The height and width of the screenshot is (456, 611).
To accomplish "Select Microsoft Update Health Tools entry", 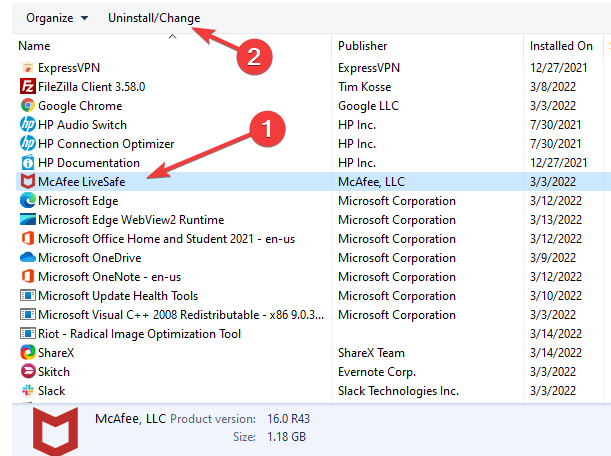I will (118, 296).
